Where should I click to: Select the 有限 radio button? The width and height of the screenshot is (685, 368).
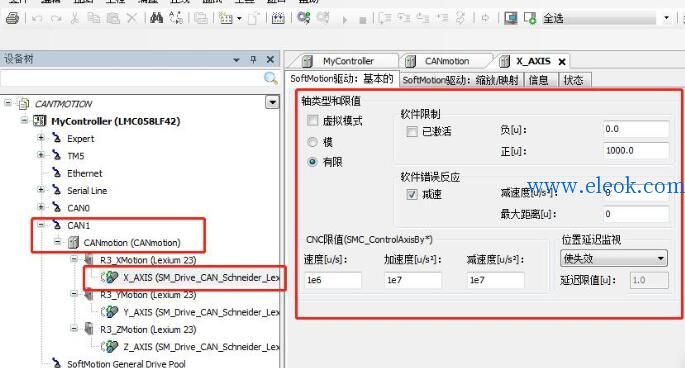312,162
